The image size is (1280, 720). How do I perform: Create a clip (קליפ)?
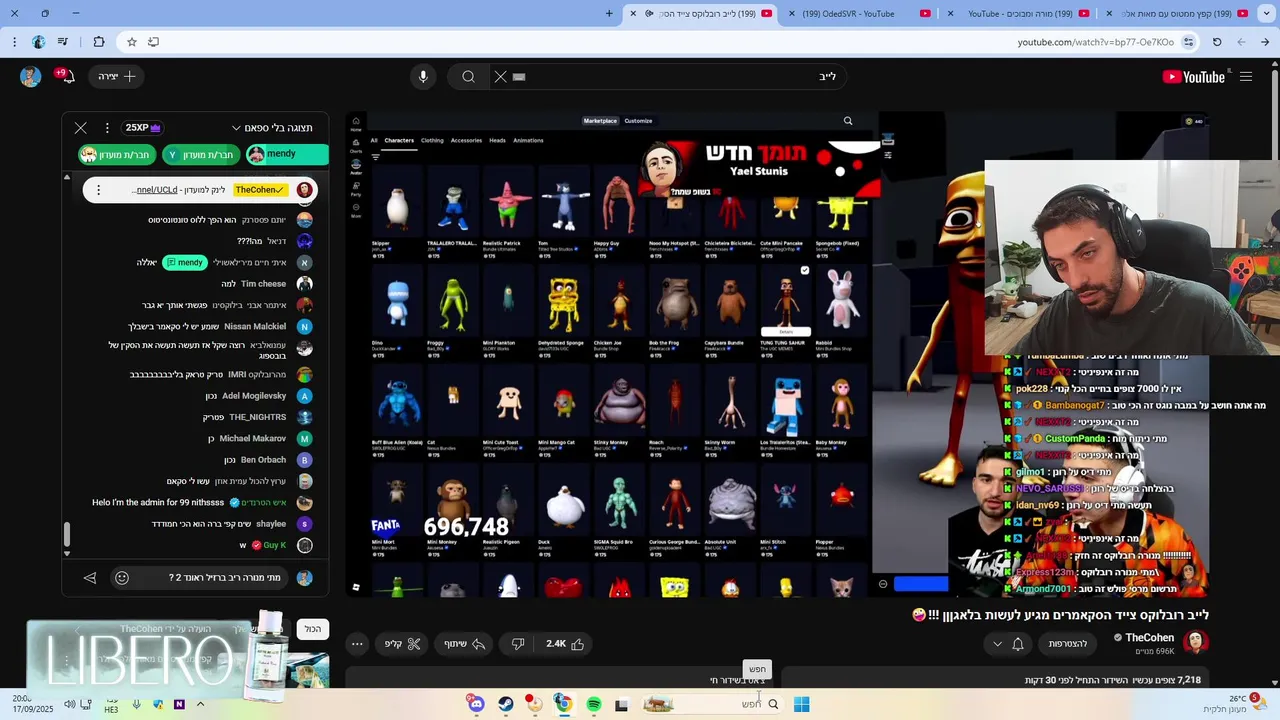(x=404, y=644)
